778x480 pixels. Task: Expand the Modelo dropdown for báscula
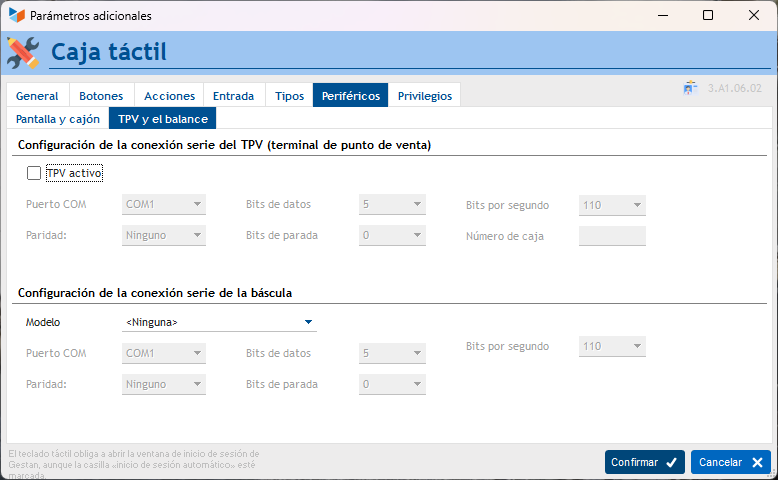[x=309, y=322]
